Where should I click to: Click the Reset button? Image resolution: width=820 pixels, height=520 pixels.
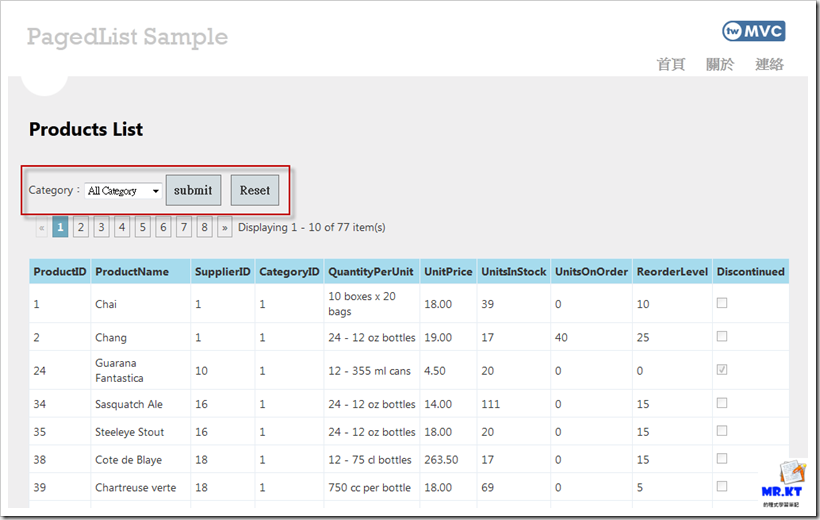coord(255,190)
